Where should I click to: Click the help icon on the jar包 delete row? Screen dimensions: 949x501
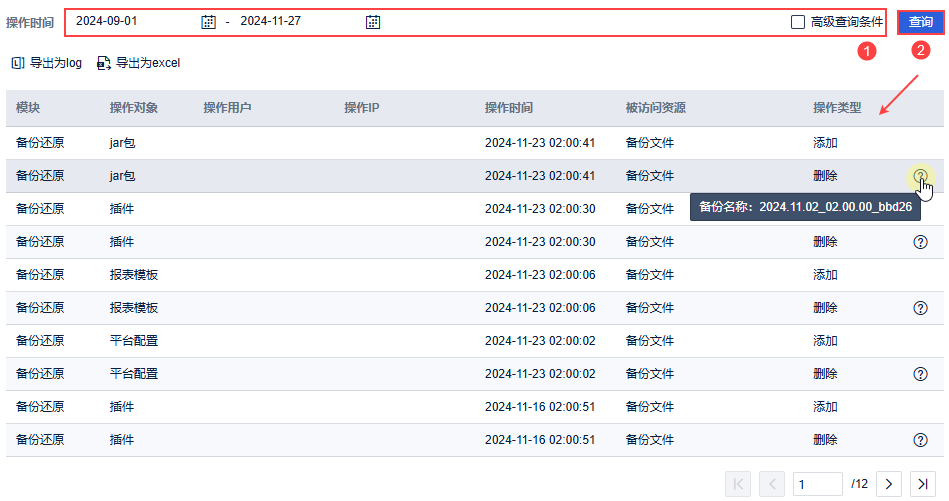pyautogui.click(x=920, y=176)
